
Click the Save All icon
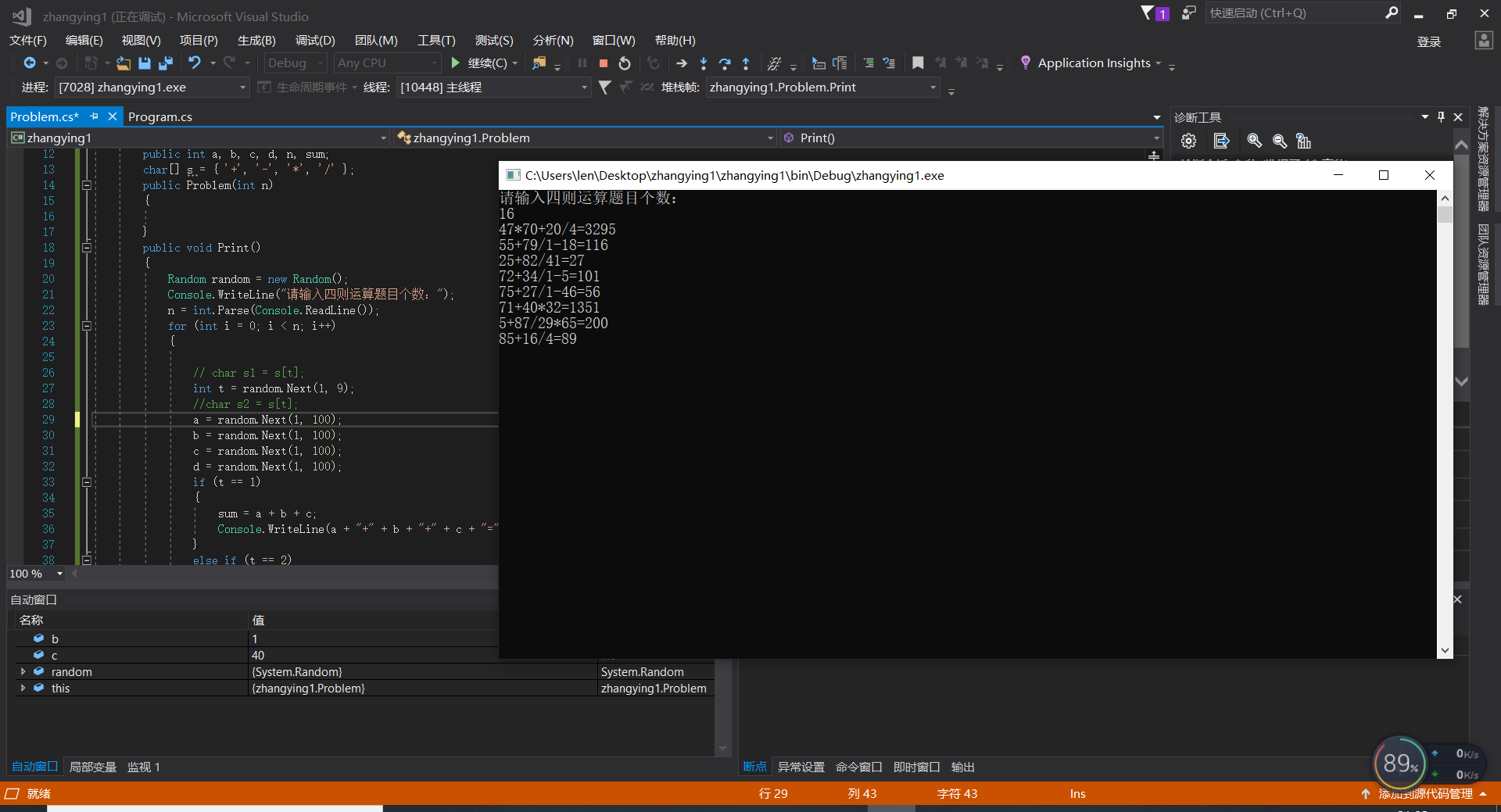(x=166, y=63)
